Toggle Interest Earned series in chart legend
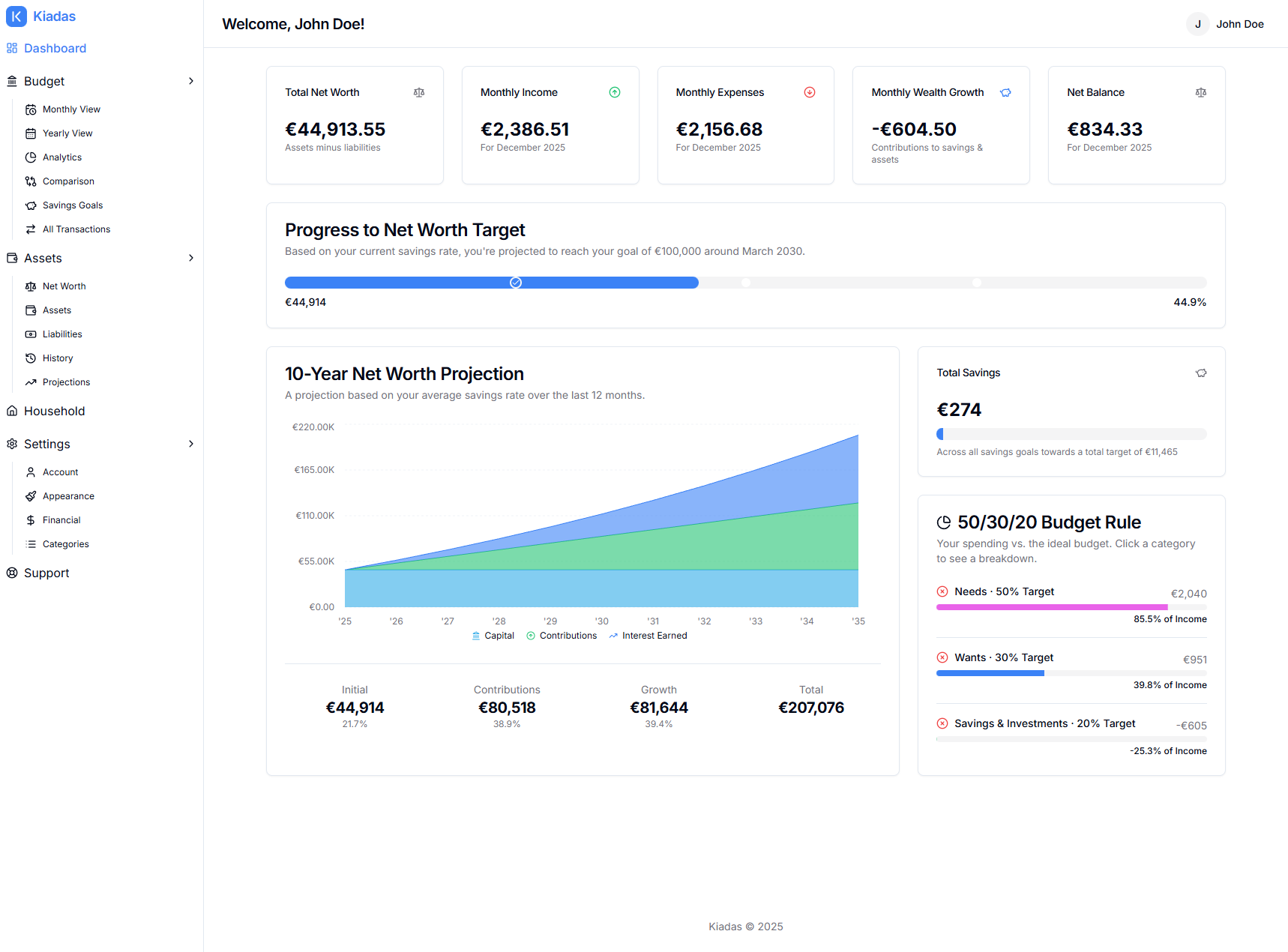1288x952 pixels. coord(648,636)
